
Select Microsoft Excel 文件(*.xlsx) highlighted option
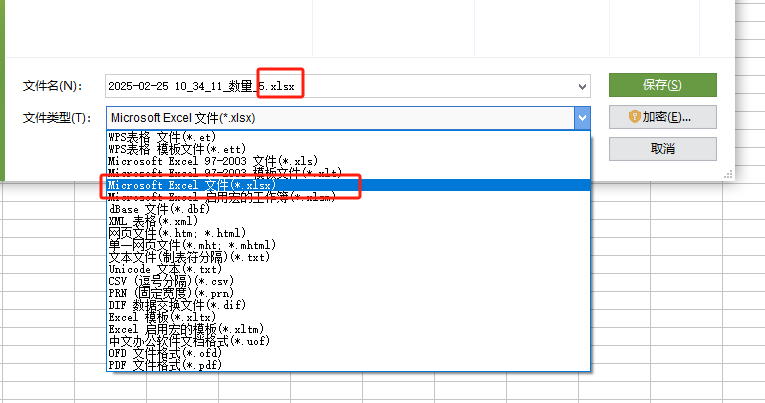pos(348,185)
